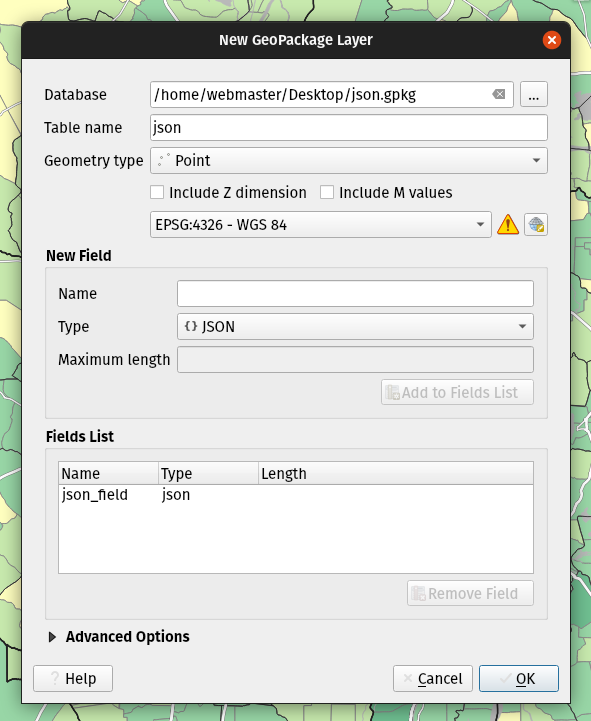The image size is (591, 721).
Task: Close the New GeoPackage Layer dialog
Action: click(x=551, y=40)
